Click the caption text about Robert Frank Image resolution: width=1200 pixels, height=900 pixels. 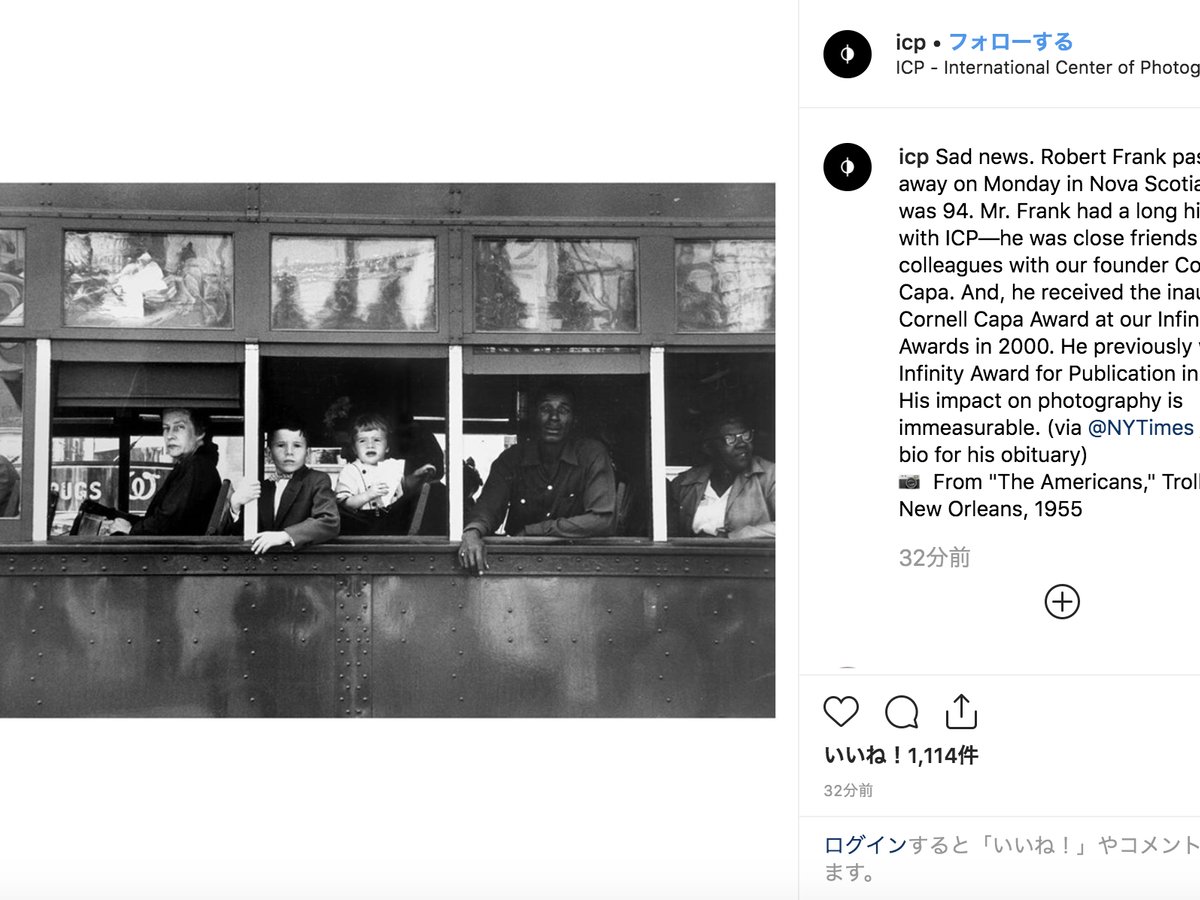1048,333
